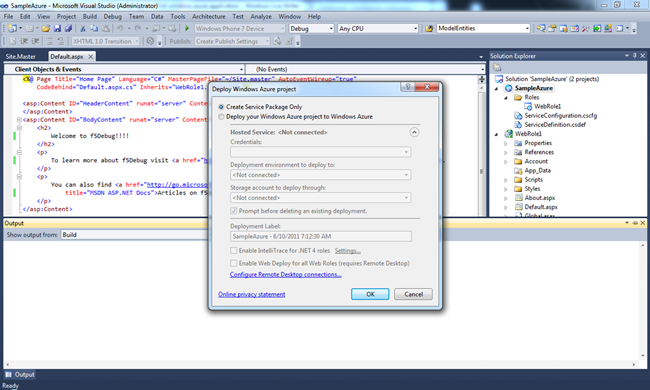650x390 pixels.
Task: Open the ModelEntities find dropdown
Action: (x=483, y=29)
